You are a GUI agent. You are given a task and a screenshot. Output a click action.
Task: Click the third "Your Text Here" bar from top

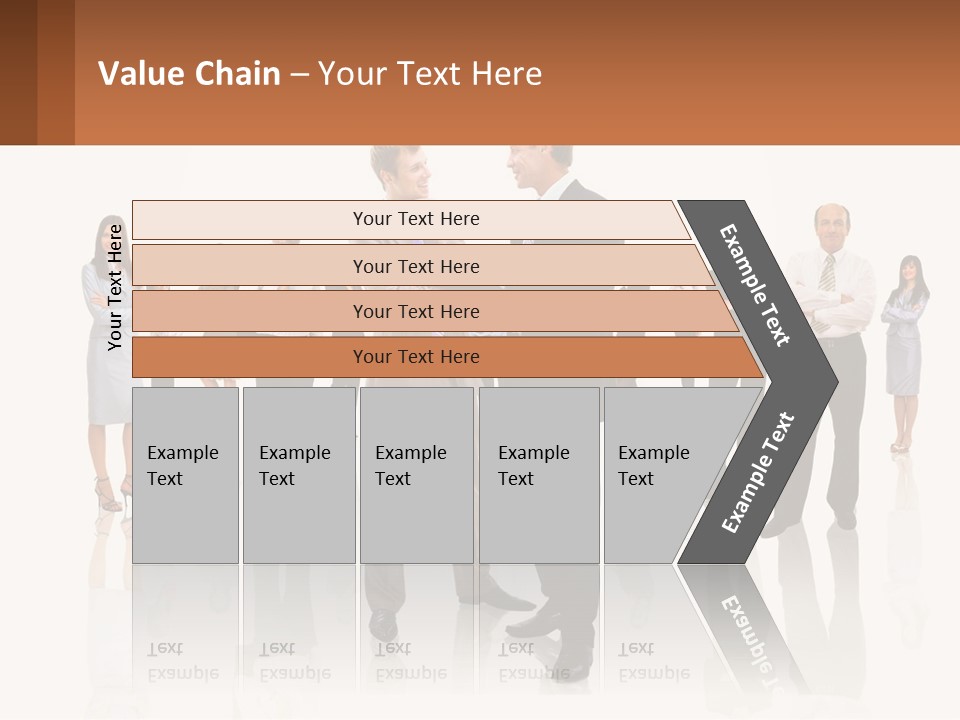pos(415,311)
